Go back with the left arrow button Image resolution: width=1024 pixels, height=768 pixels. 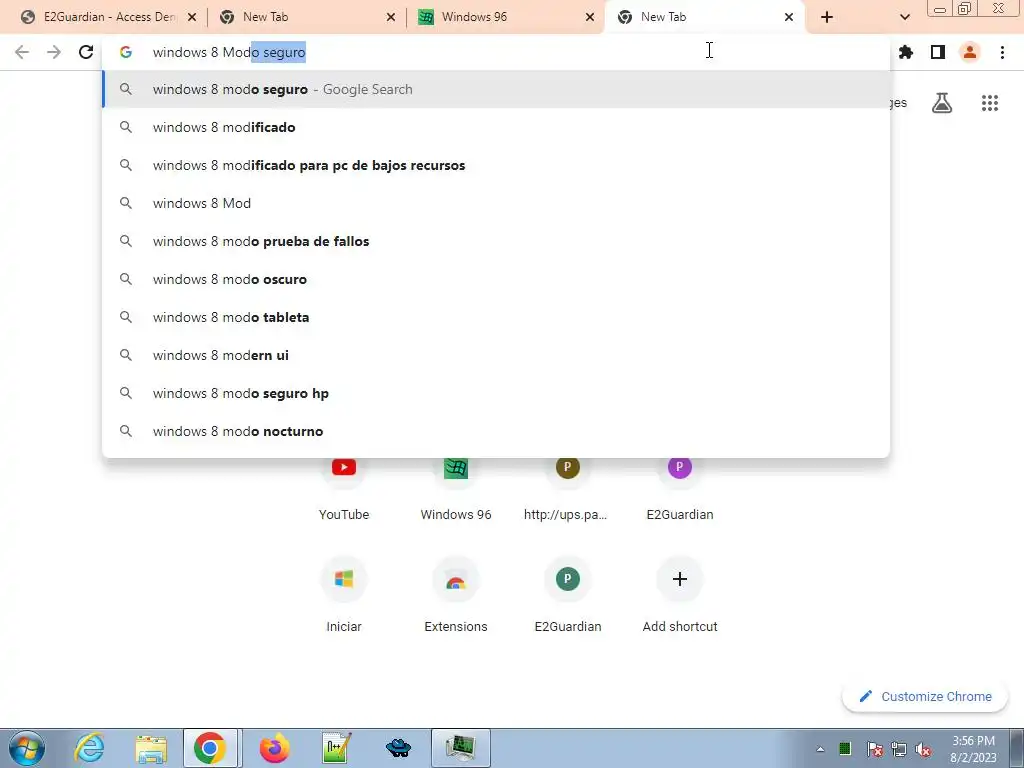(22, 52)
